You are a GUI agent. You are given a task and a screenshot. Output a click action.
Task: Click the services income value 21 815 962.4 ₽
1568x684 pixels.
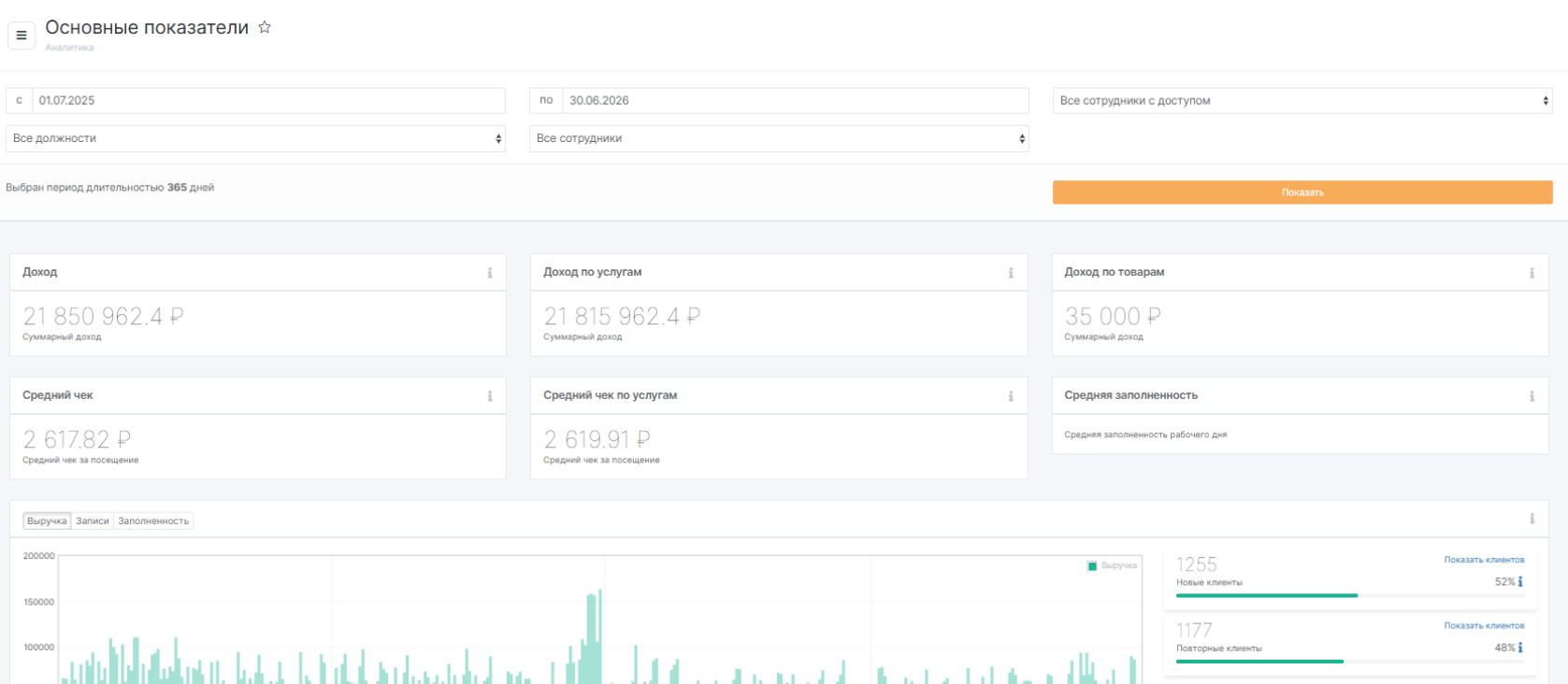point(622,316)
